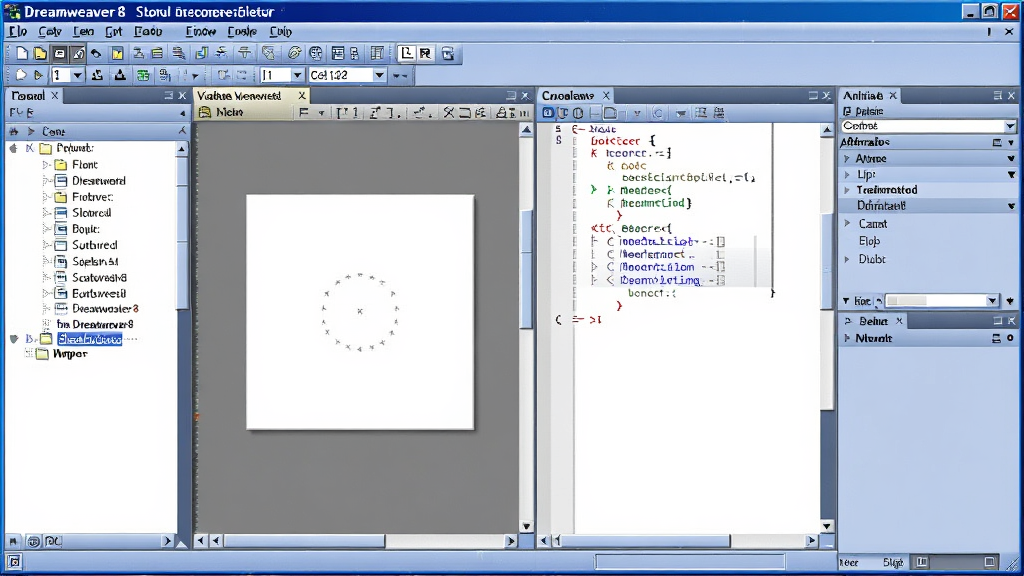Click the undo curved arrow toolbar icon
Screen dimensions: 1024x576
pos(96,54)
